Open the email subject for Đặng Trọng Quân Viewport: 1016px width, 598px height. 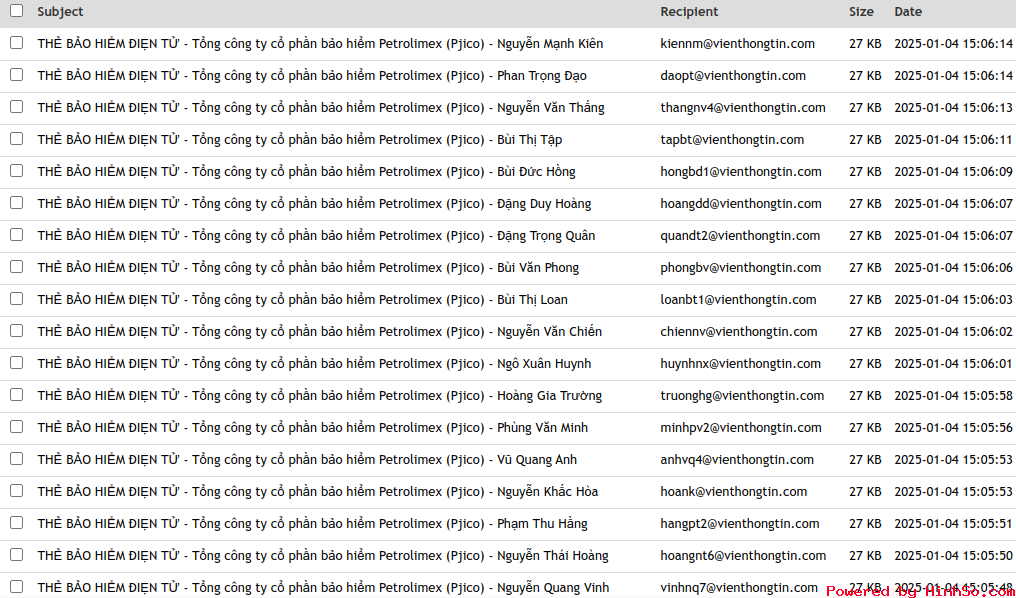pyautogui.click(x=316, y=236)
